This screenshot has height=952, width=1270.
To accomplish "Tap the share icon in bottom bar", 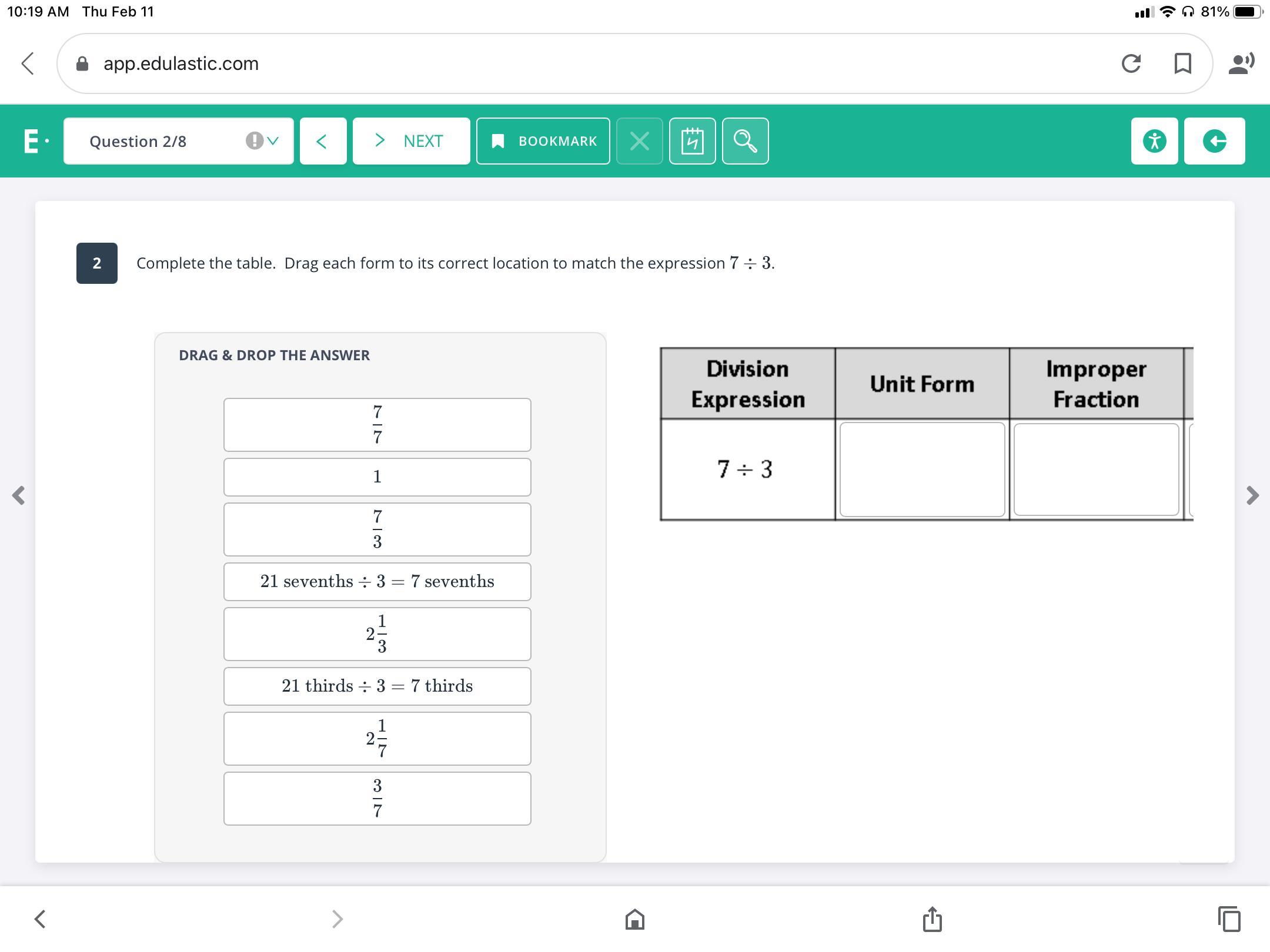I will (x=932, y=919).
